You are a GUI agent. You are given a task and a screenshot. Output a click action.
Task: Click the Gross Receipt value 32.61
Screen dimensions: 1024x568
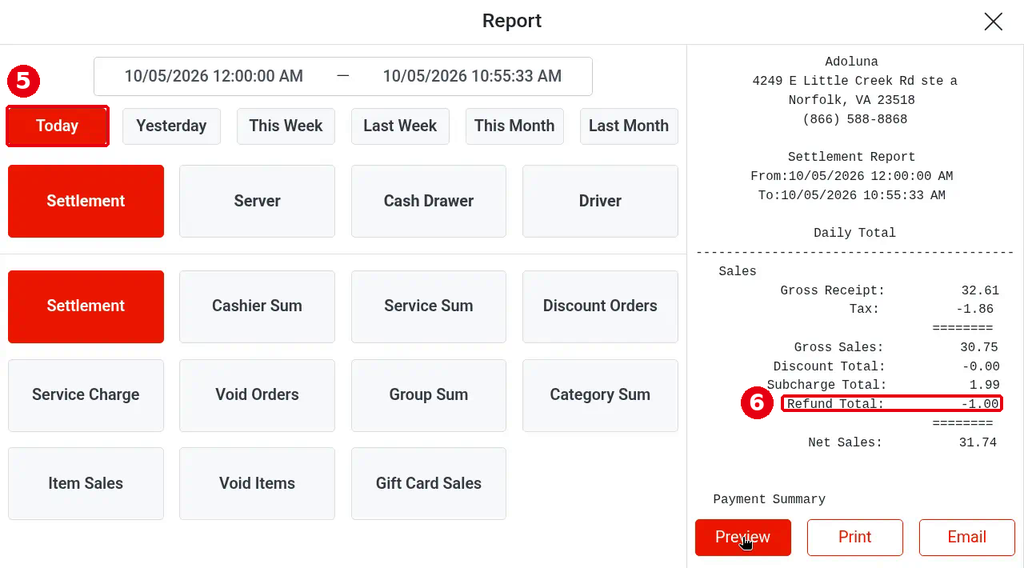[x=980, y=291]
